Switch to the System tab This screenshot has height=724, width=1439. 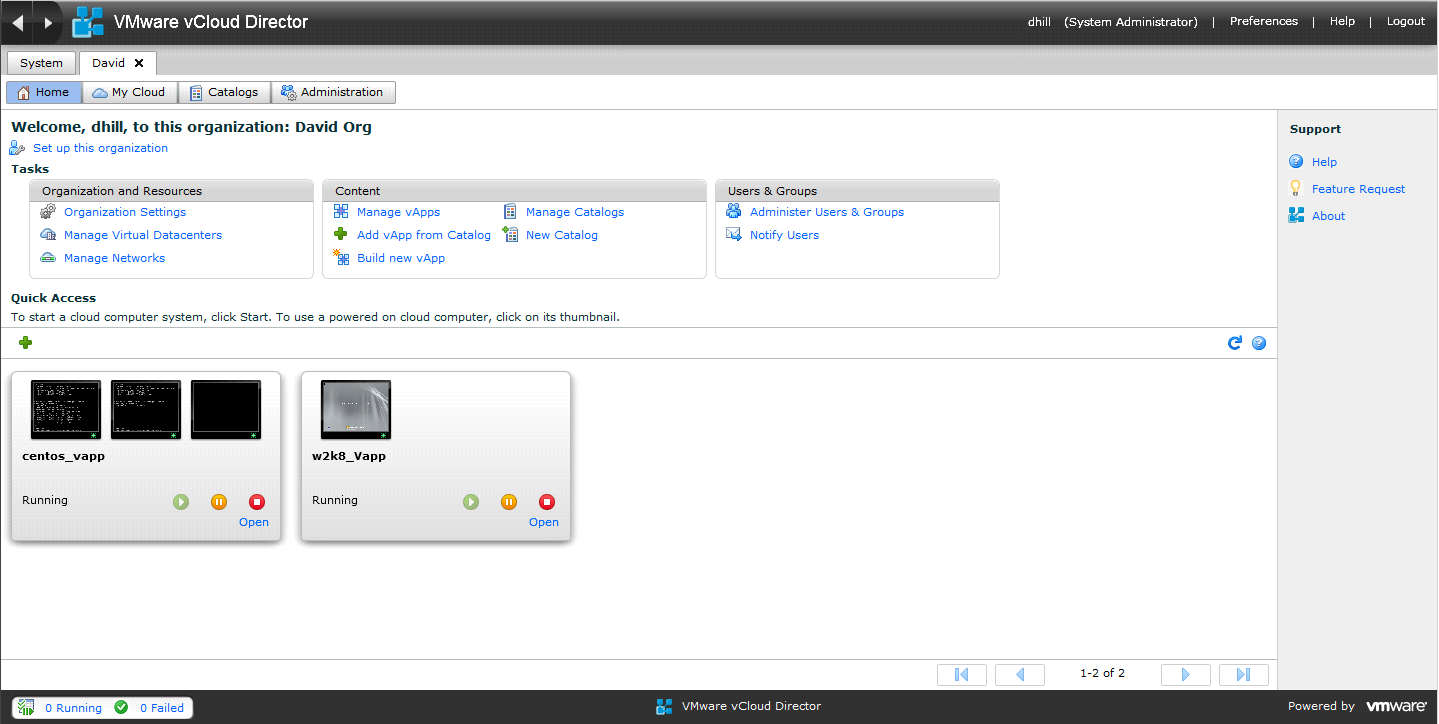pos(41,63)
